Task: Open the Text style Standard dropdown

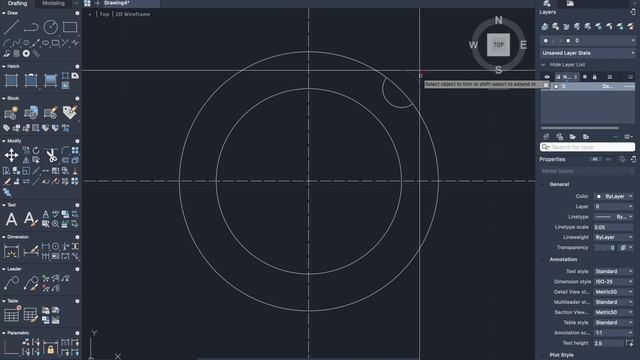Action: tap(613, 271)
